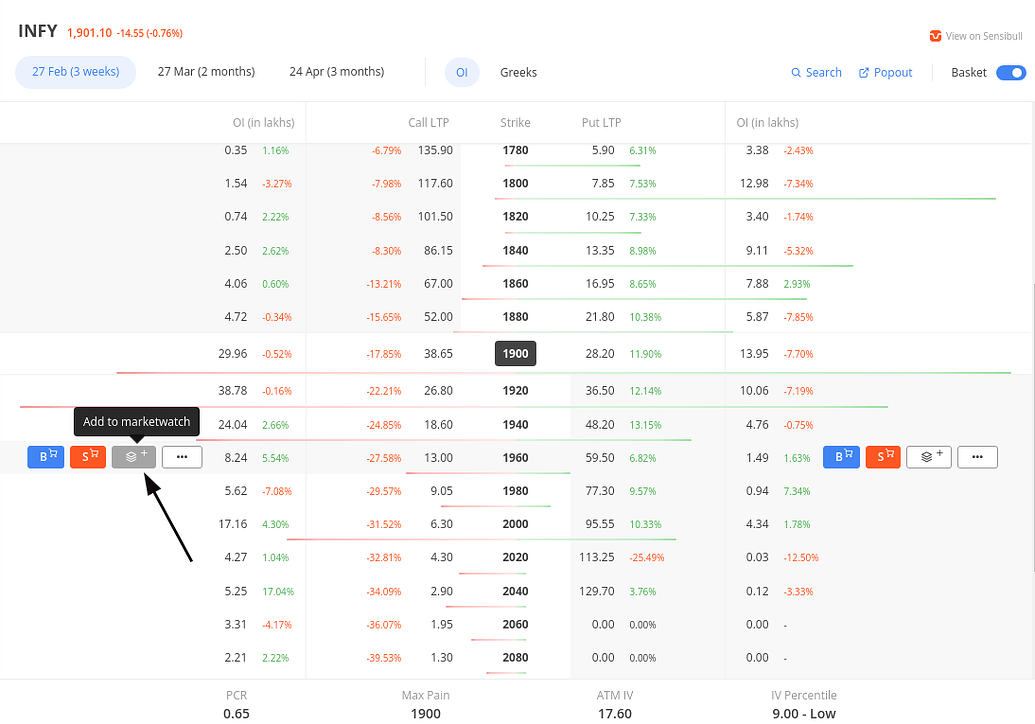Screen dimensions: 1035x724
Task: Add the 1960 put to marketwatch
Action: click(x=929, y=456)
